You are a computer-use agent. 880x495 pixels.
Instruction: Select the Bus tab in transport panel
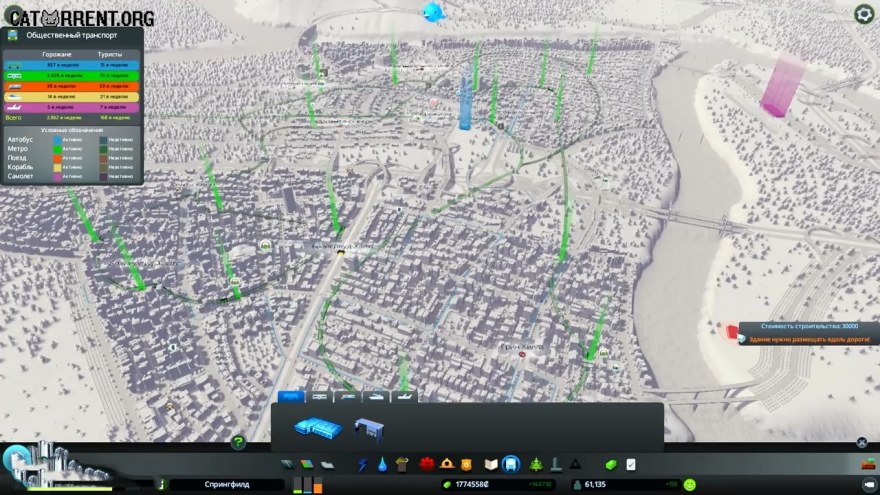pos(291,397)
